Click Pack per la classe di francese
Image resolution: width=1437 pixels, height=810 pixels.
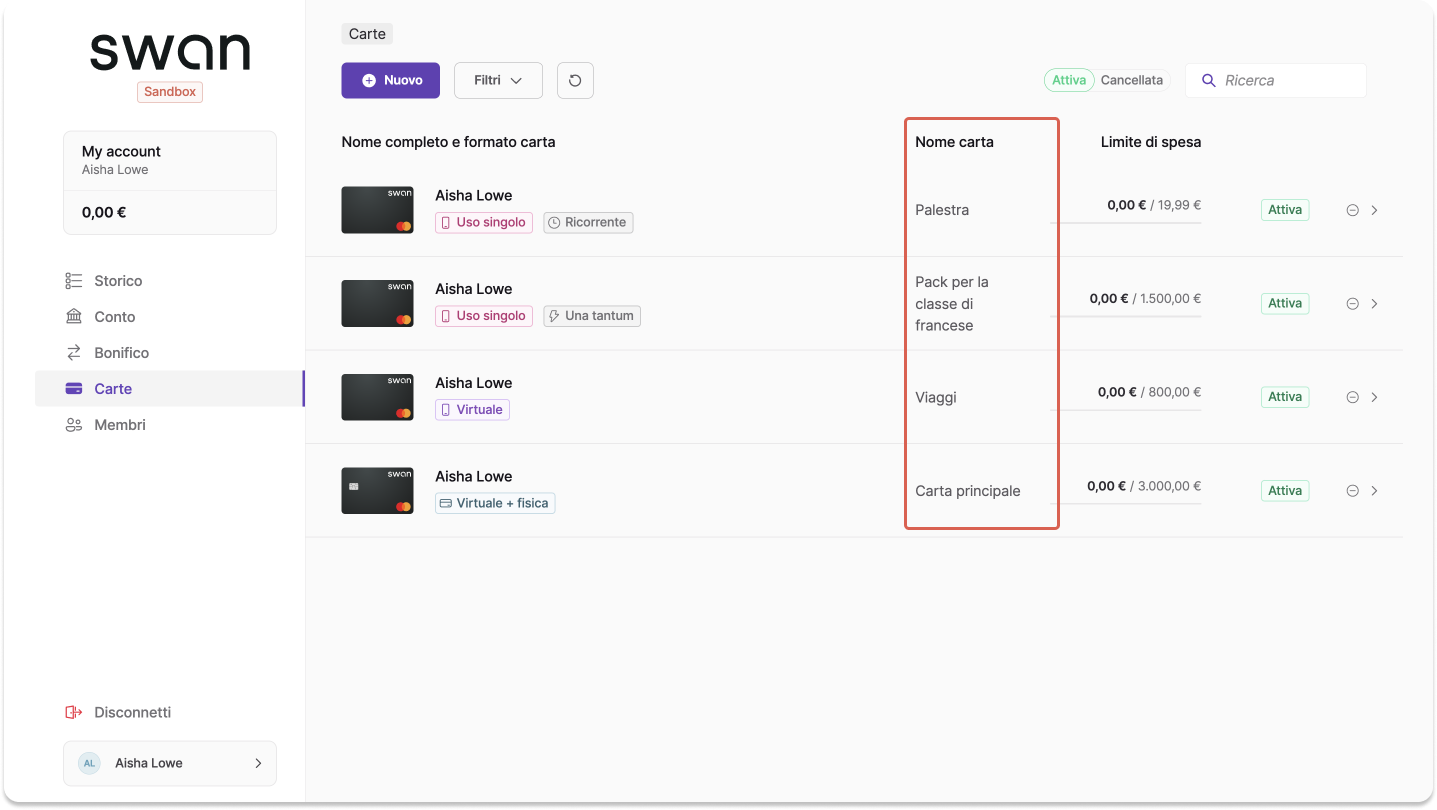tap(952, 304)
